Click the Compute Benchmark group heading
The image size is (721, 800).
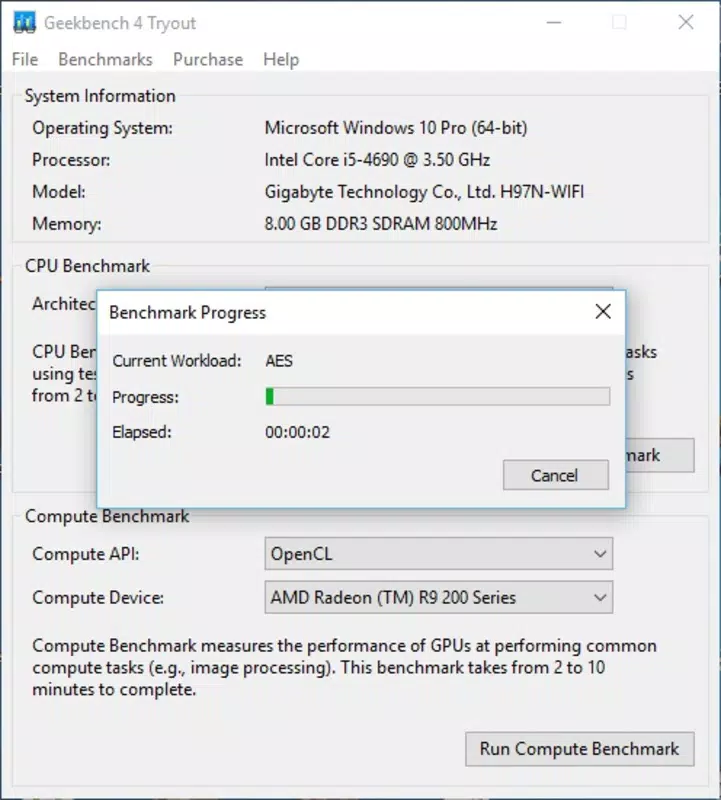(x=107, y=516)
